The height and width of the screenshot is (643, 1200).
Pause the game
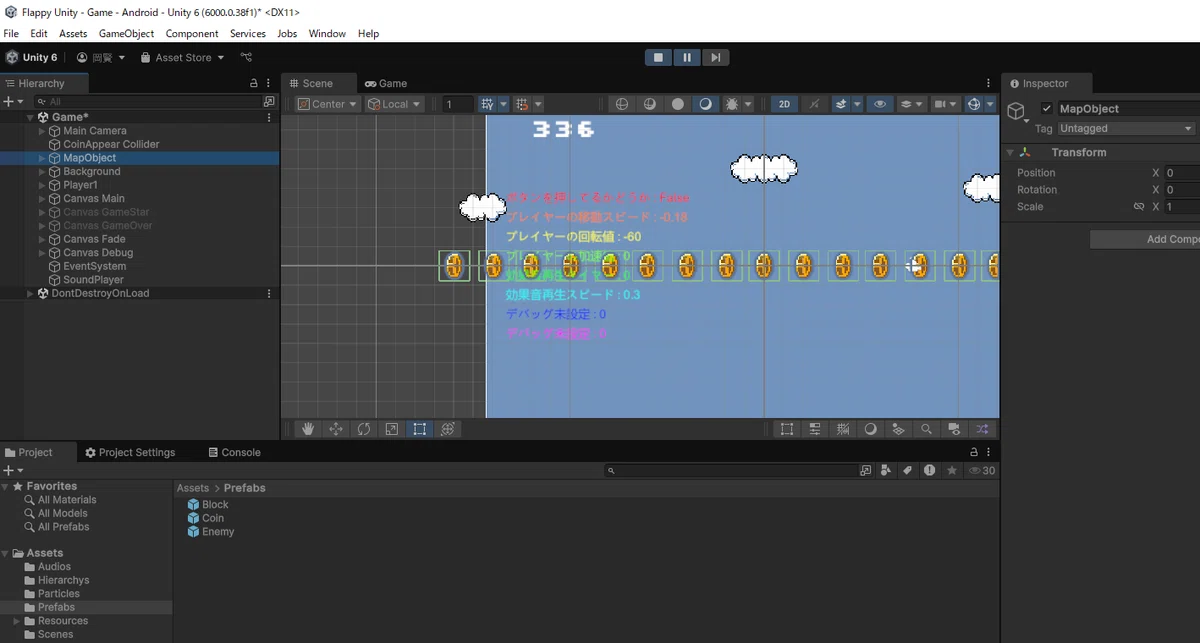pos(686,58)
